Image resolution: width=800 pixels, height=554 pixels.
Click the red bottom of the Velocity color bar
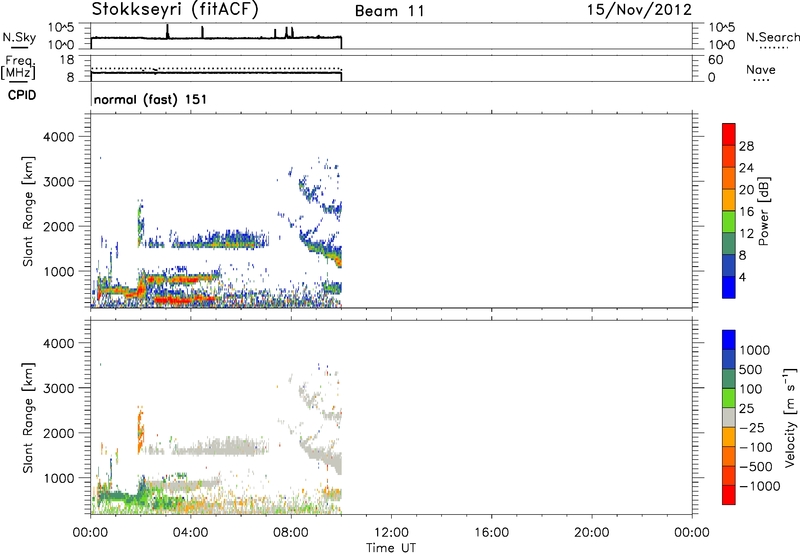click(729, 495)
